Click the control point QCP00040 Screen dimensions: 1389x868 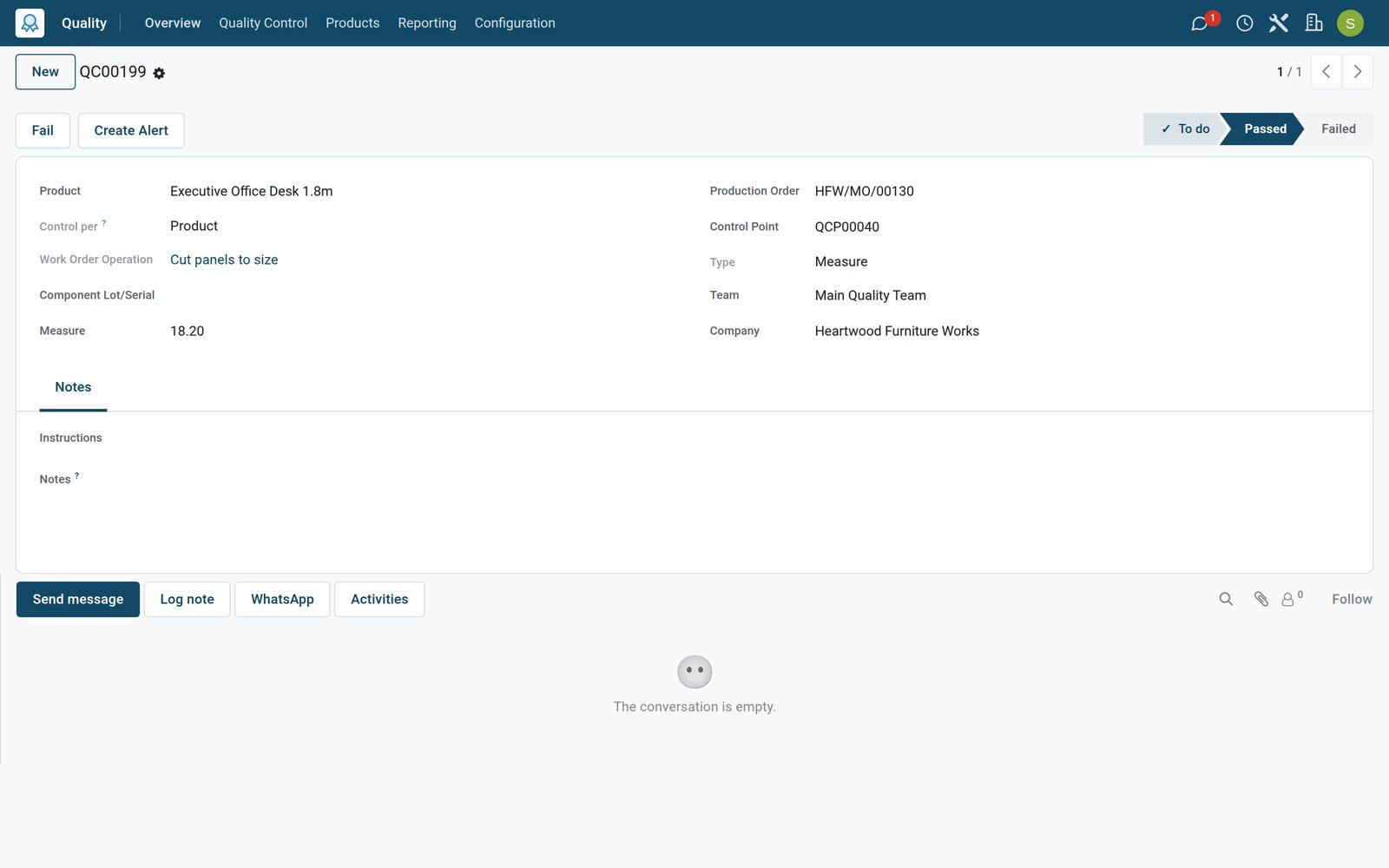pos(847,227)
